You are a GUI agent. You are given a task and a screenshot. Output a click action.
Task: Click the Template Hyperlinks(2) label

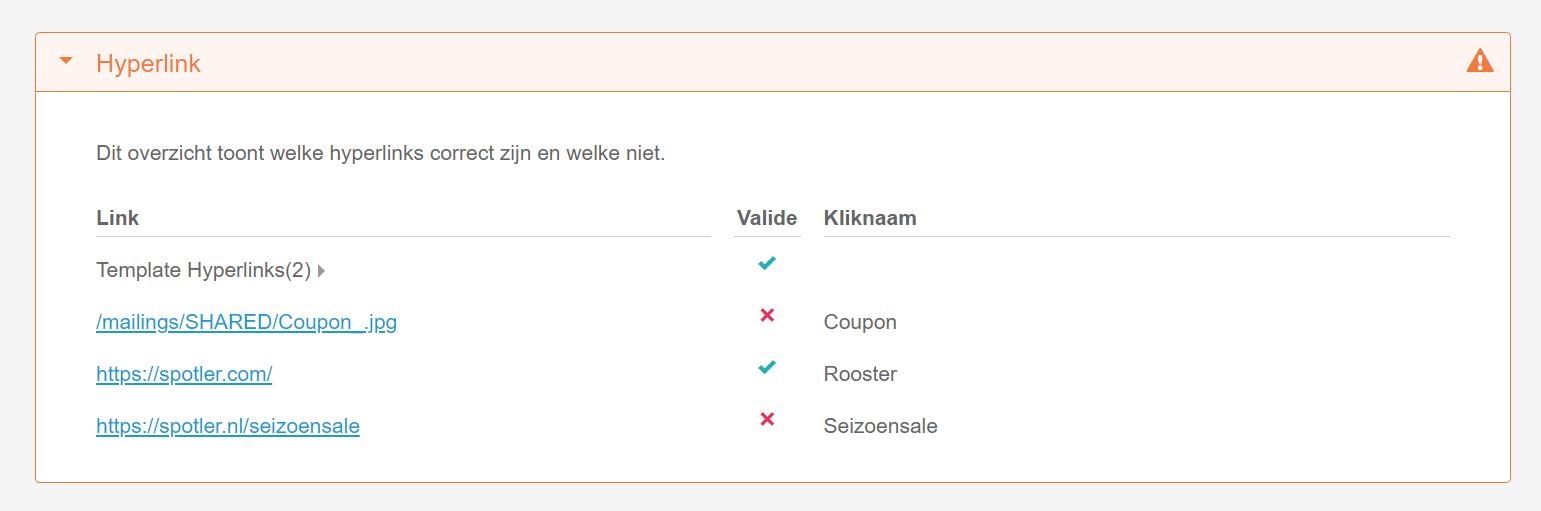tap(204, 270)
